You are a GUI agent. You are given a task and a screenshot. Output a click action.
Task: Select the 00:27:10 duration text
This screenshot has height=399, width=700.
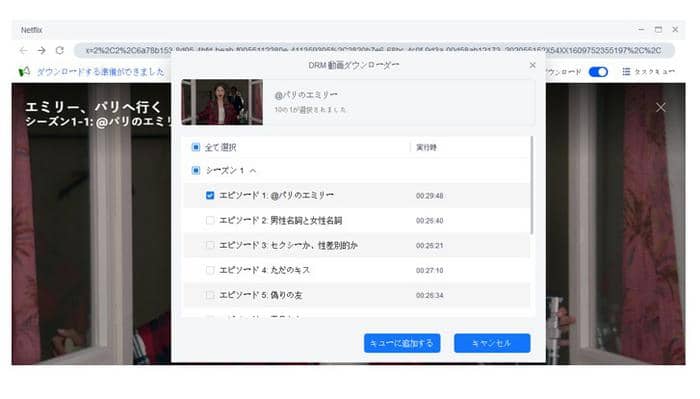click(429, 270)
